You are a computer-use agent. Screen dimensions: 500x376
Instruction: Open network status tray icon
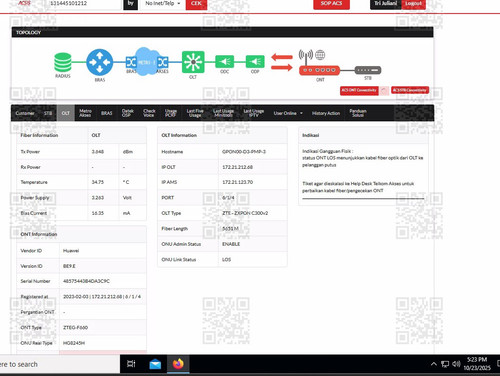(x=445, y=364)
